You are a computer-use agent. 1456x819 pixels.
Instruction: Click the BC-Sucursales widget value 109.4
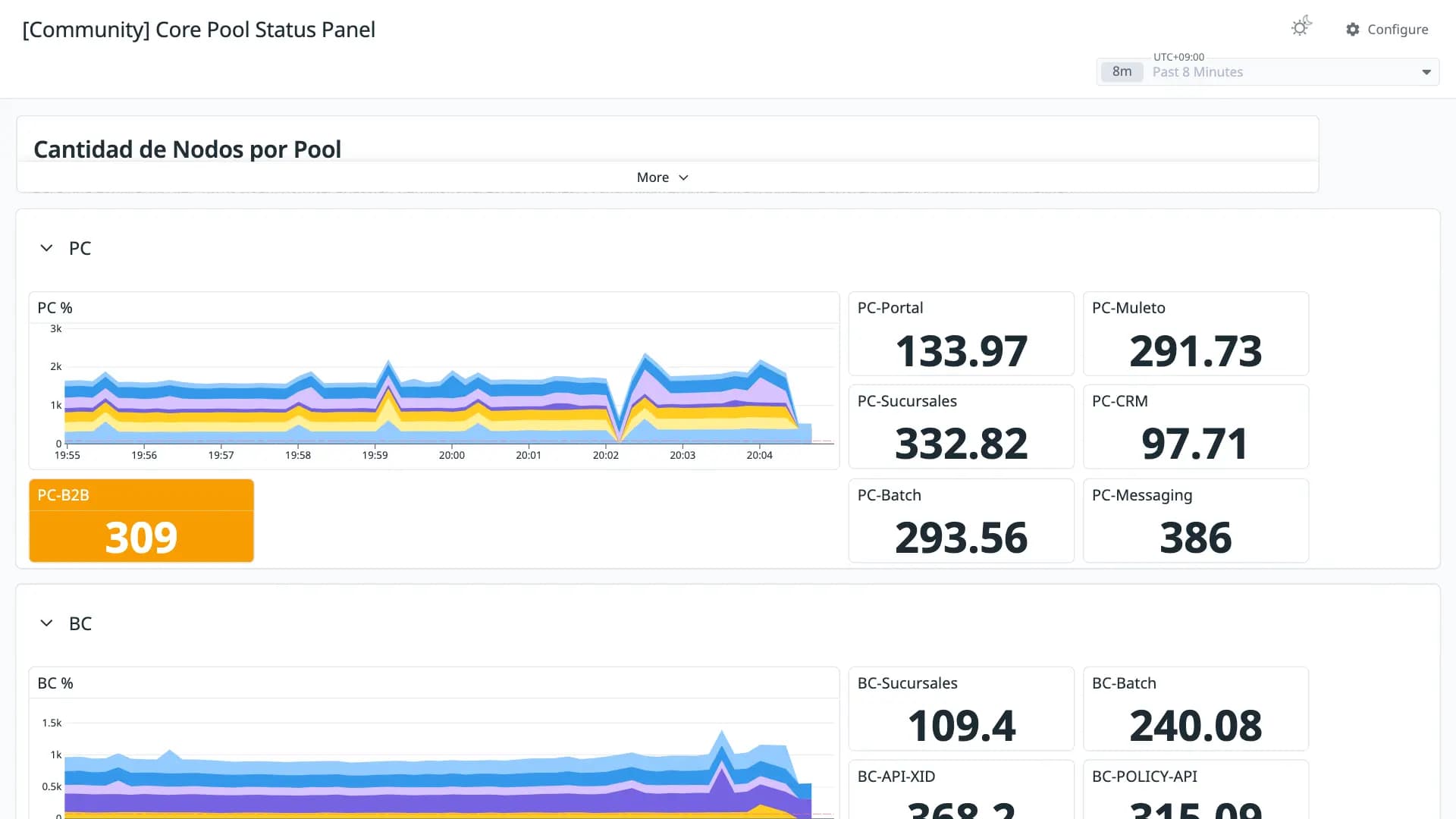[x=962, y=726]
